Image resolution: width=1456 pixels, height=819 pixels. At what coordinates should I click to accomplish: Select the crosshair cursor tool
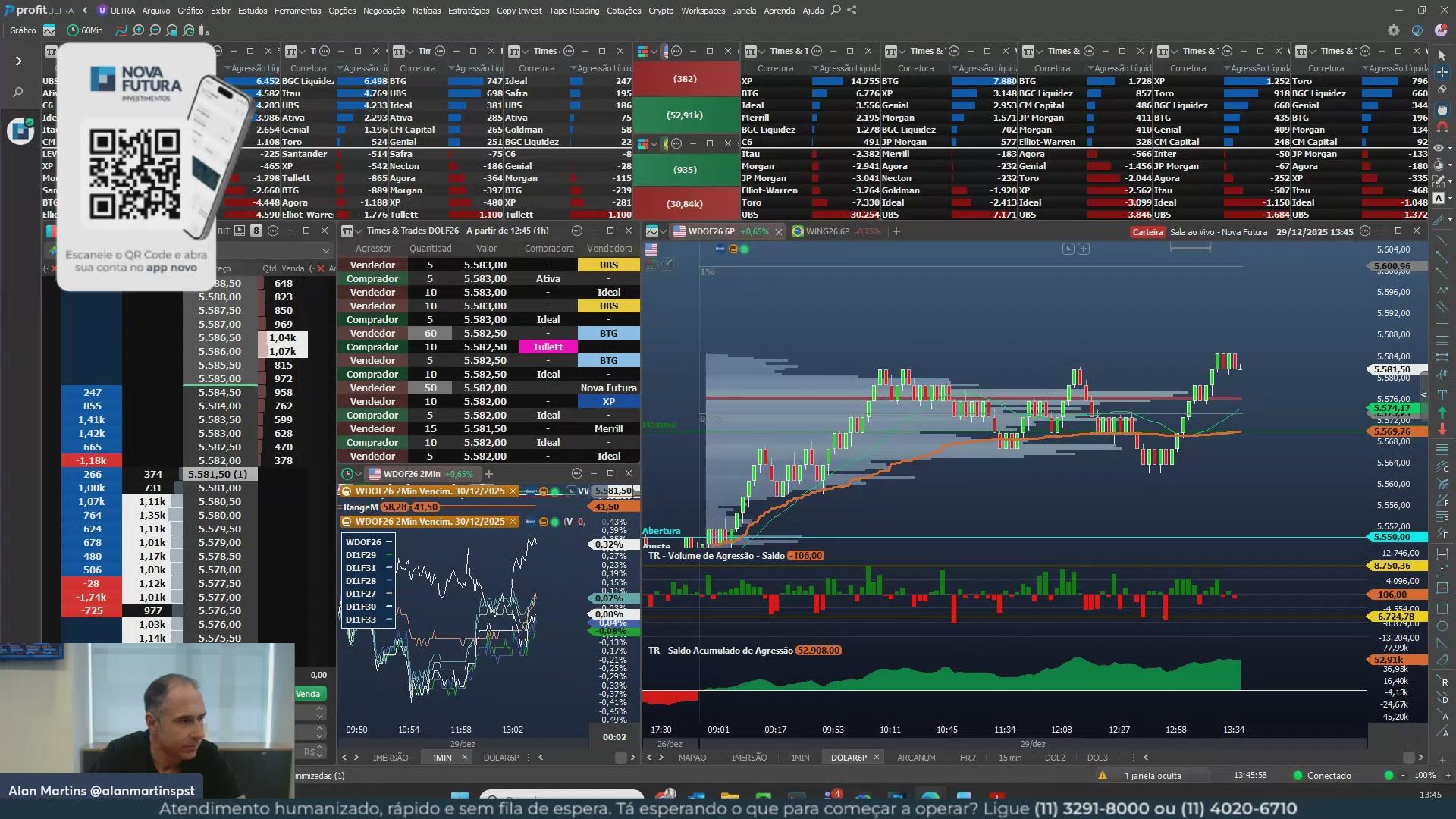1442,72
